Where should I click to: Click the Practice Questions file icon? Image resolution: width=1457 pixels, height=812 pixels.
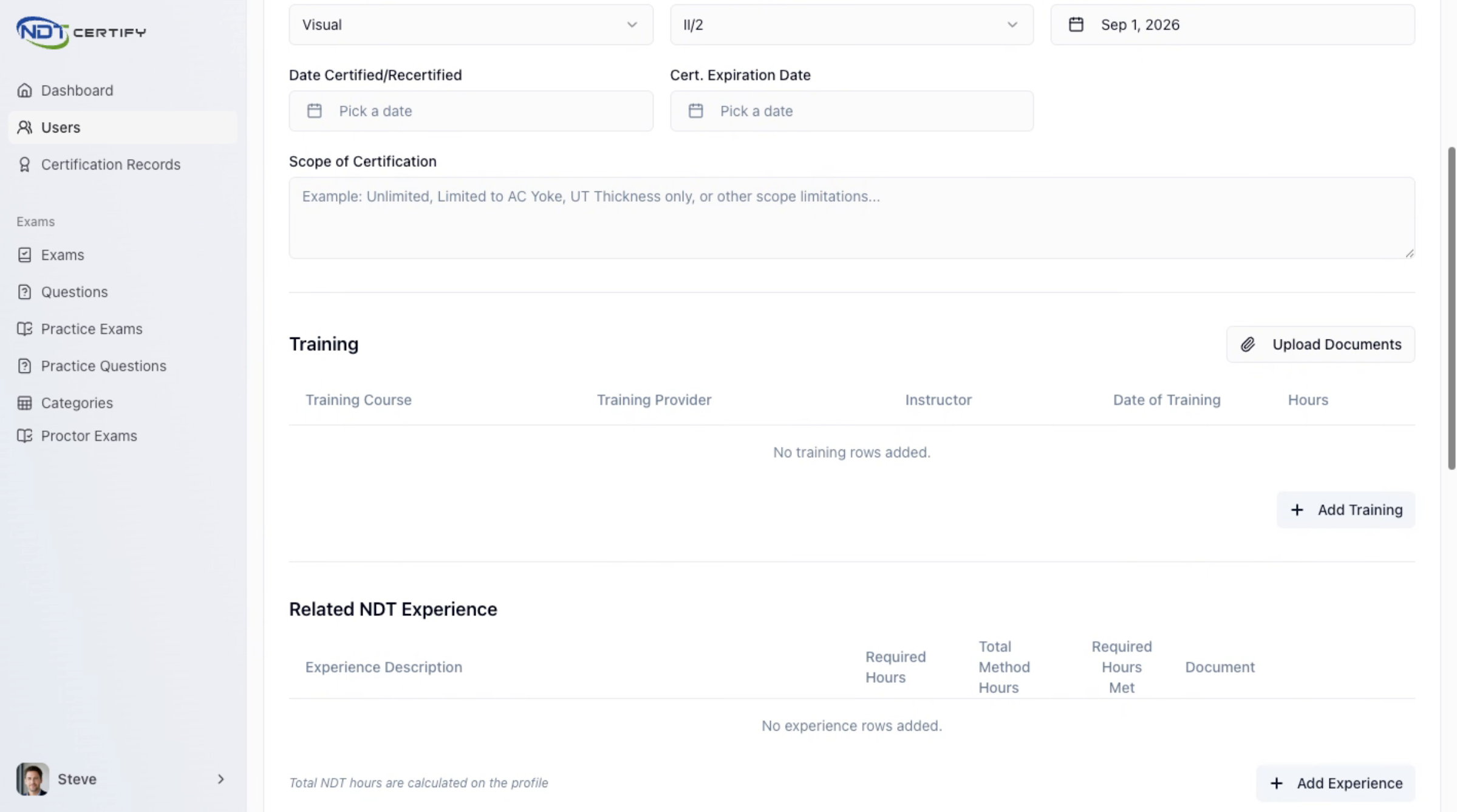coord(24,366)
